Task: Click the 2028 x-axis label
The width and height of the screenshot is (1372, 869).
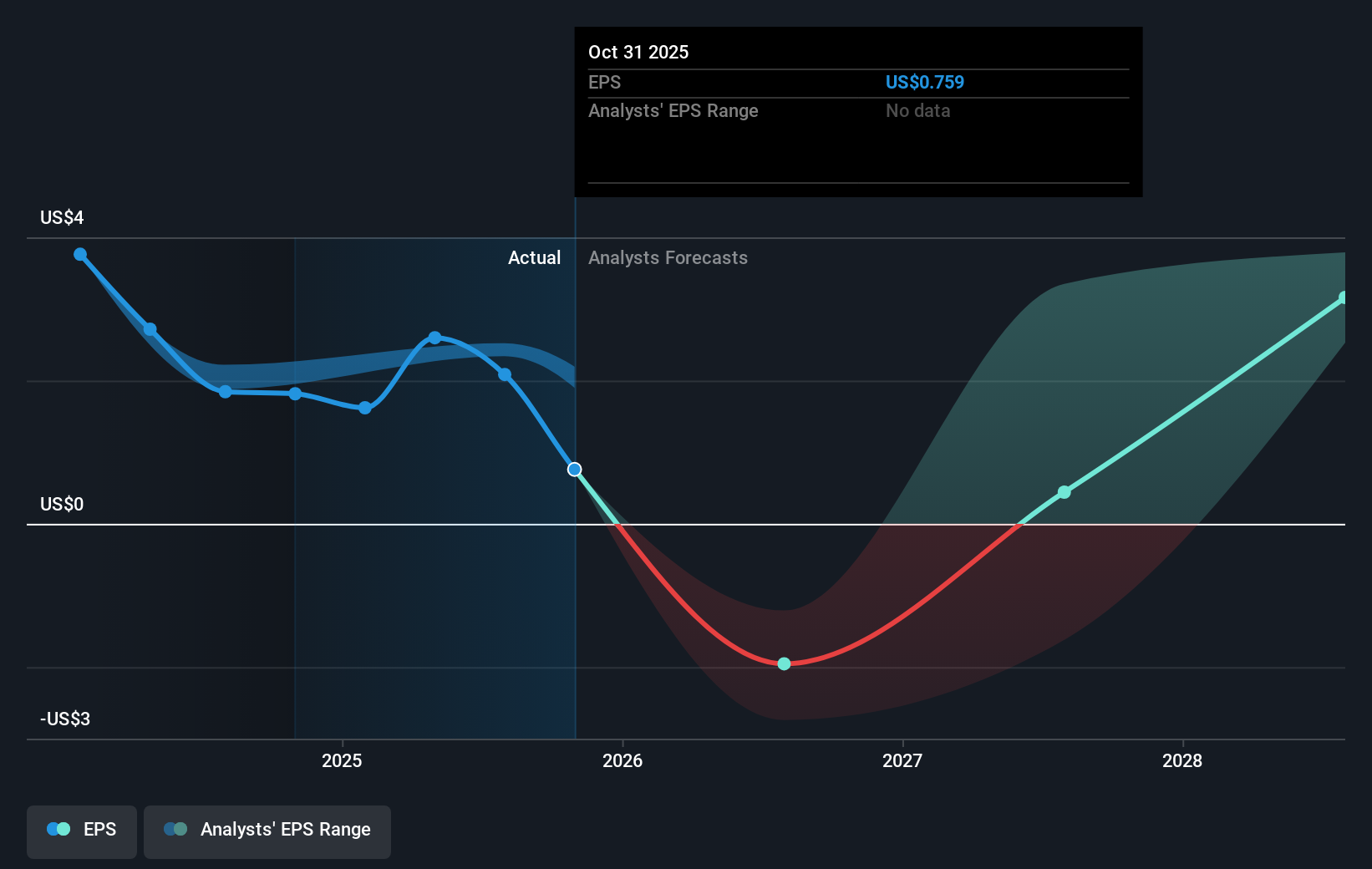Action: pos(1182,760)
